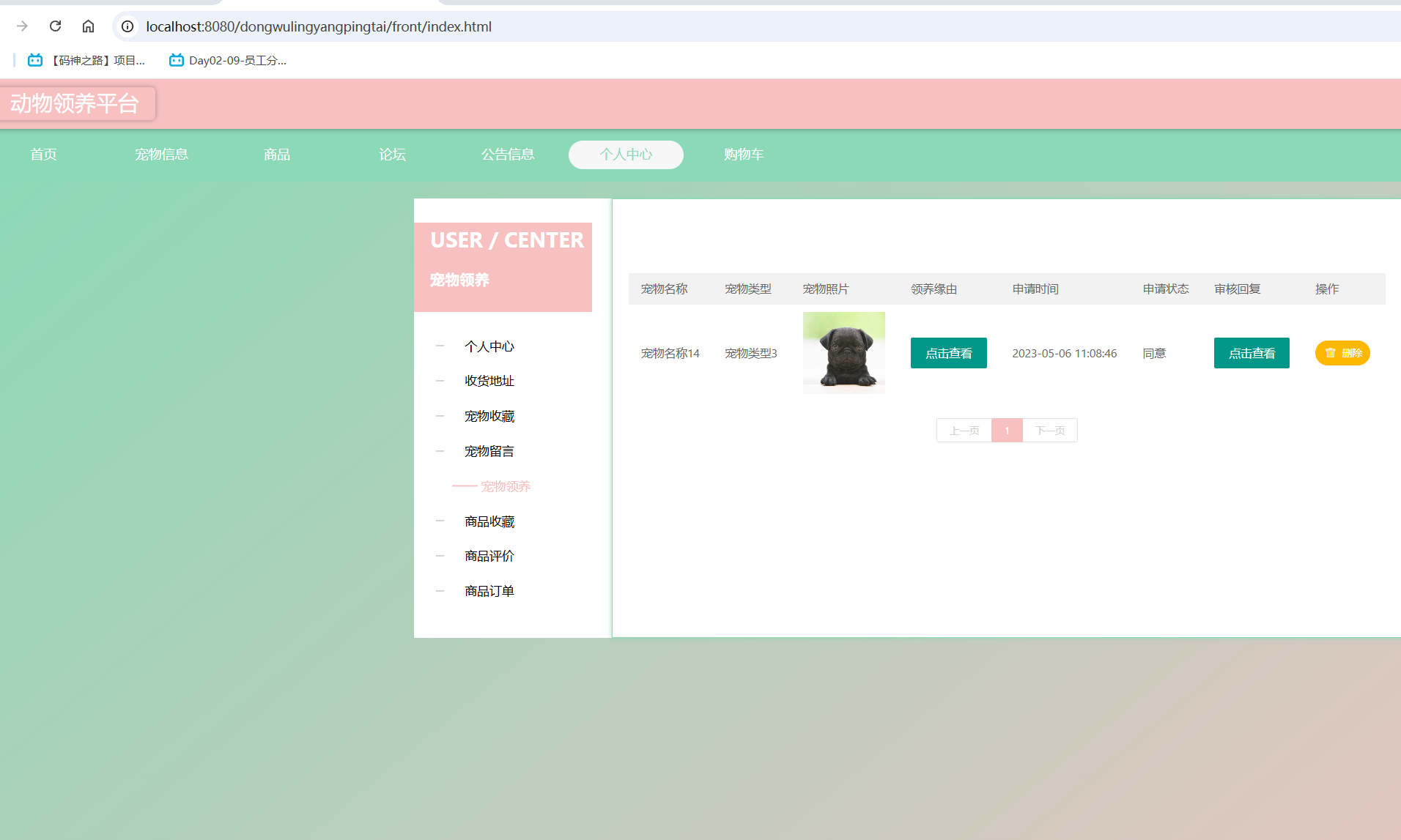Click 点击查看 under 审核回复 column

pos(1252,353)
